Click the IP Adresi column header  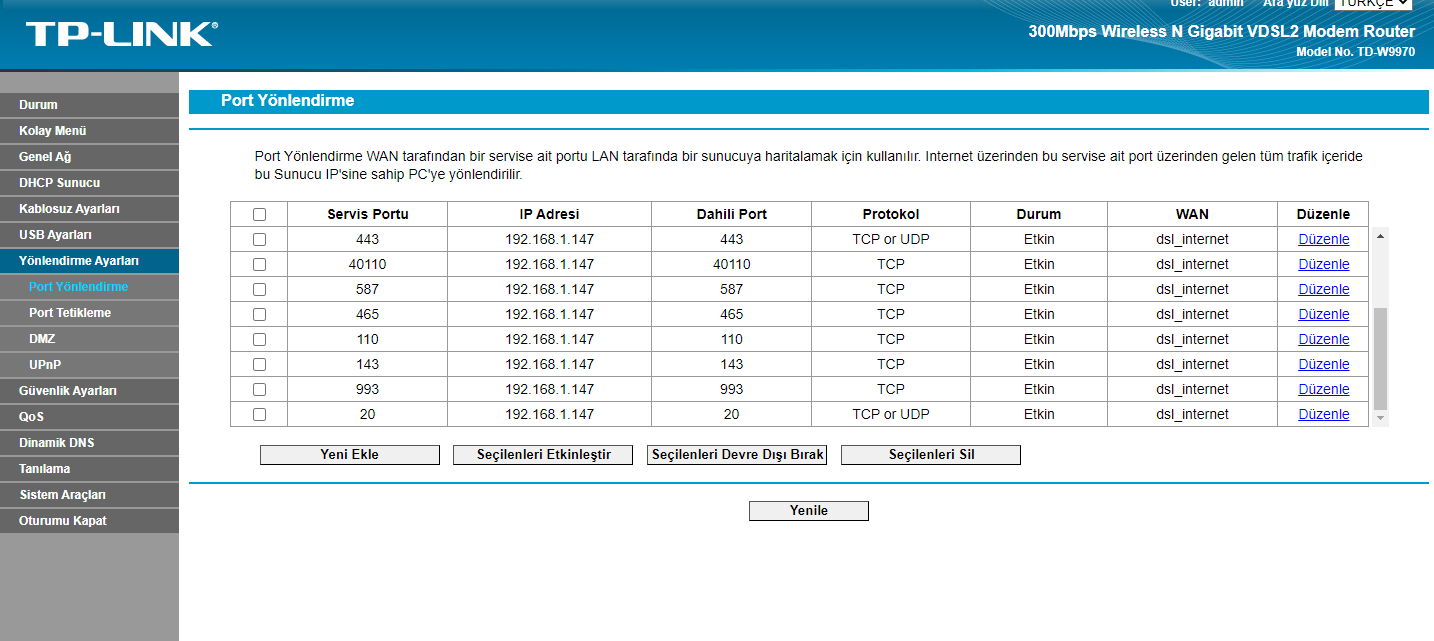tap(549, 214)
